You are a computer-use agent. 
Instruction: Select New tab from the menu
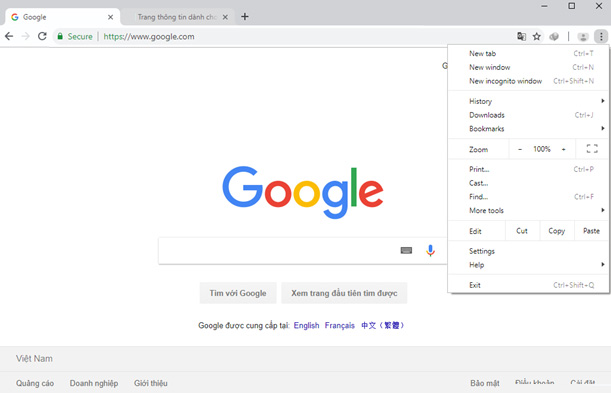(x=528, y=54)
